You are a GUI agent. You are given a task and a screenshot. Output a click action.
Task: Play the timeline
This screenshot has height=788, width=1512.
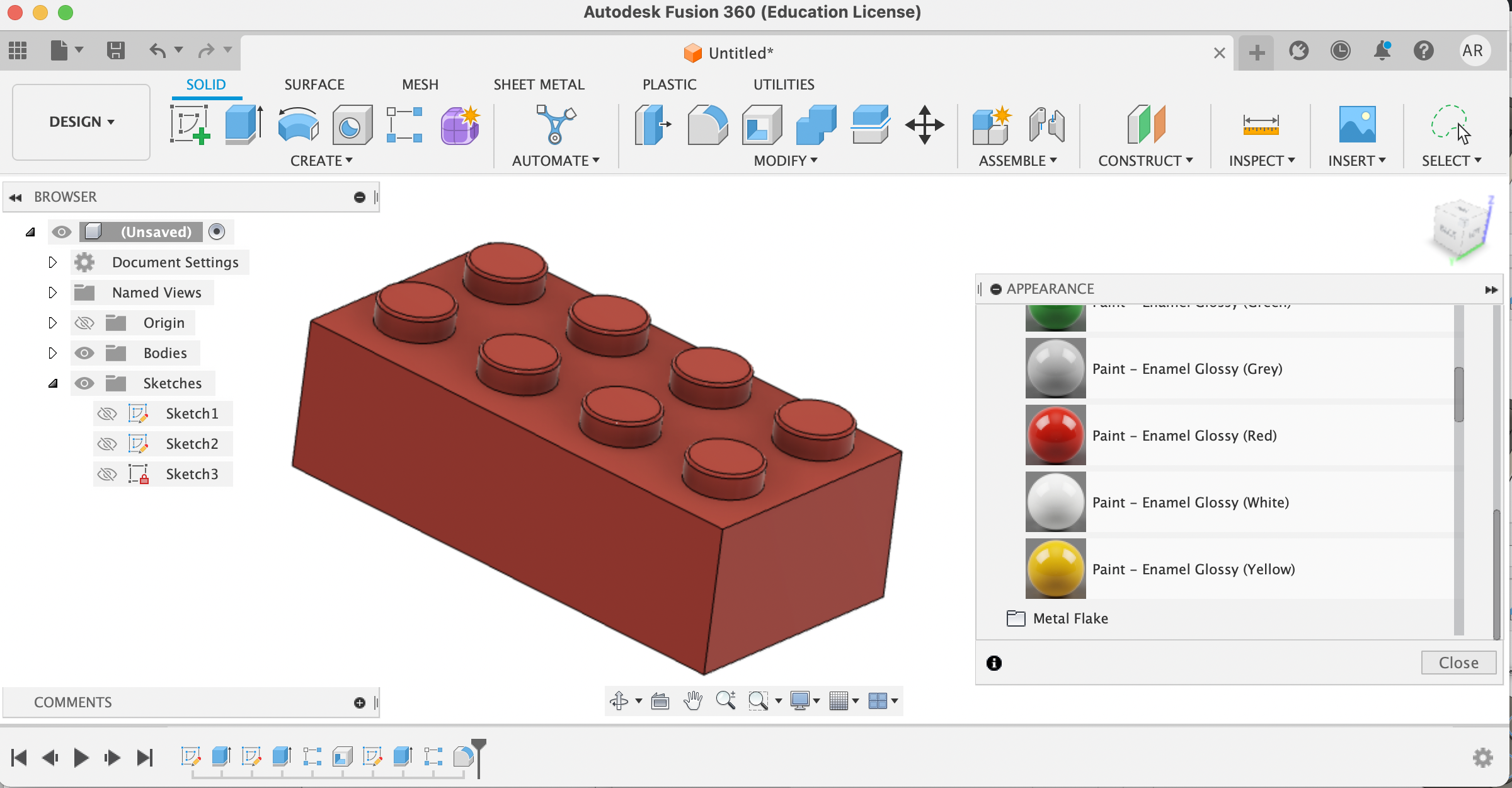pyautogui.click(x=81, y=757)
